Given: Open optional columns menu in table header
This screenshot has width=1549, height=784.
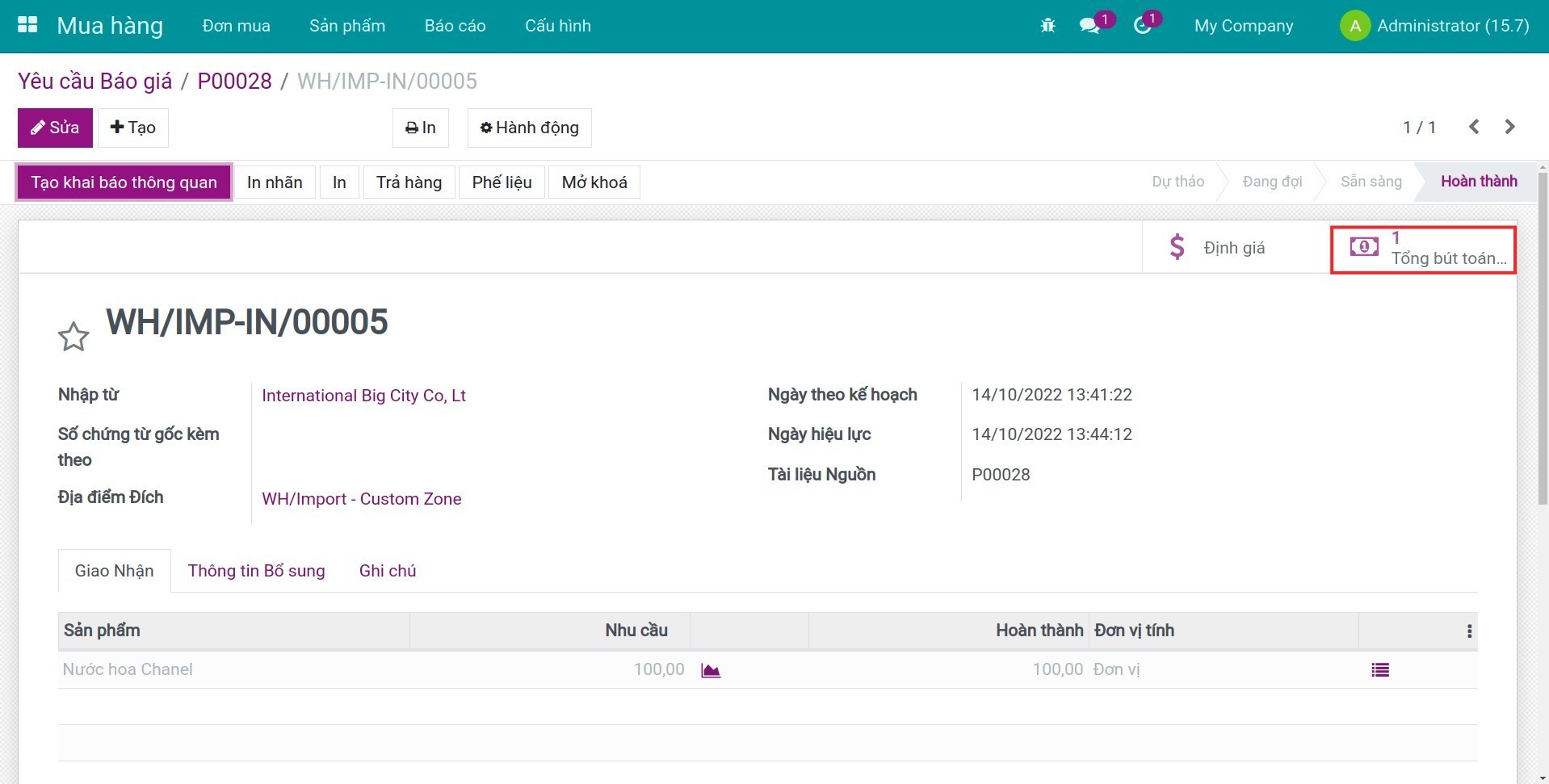Looking at the screenshot, I should point(1469,631).
